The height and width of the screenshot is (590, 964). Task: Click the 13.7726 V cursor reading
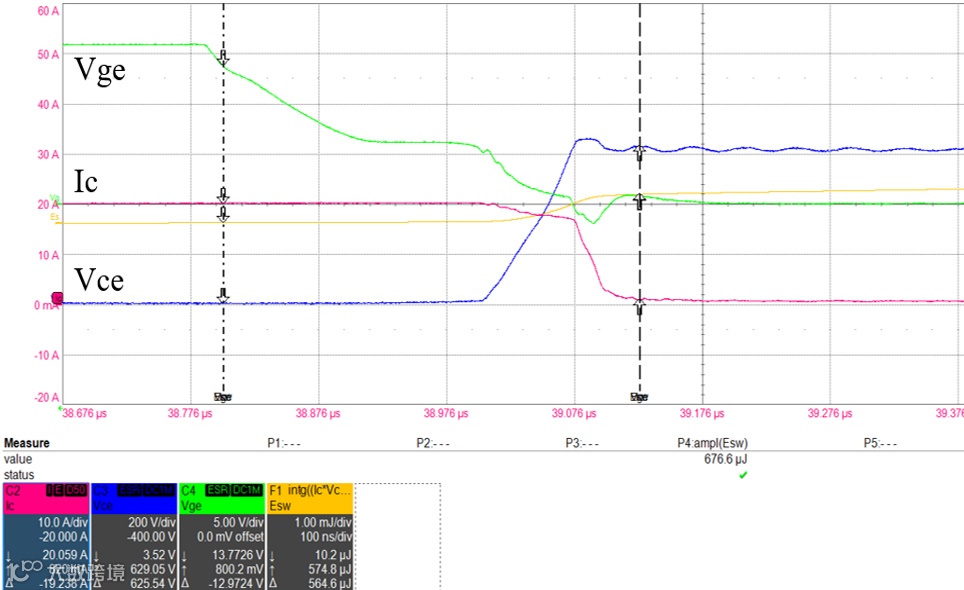[237, 554]
